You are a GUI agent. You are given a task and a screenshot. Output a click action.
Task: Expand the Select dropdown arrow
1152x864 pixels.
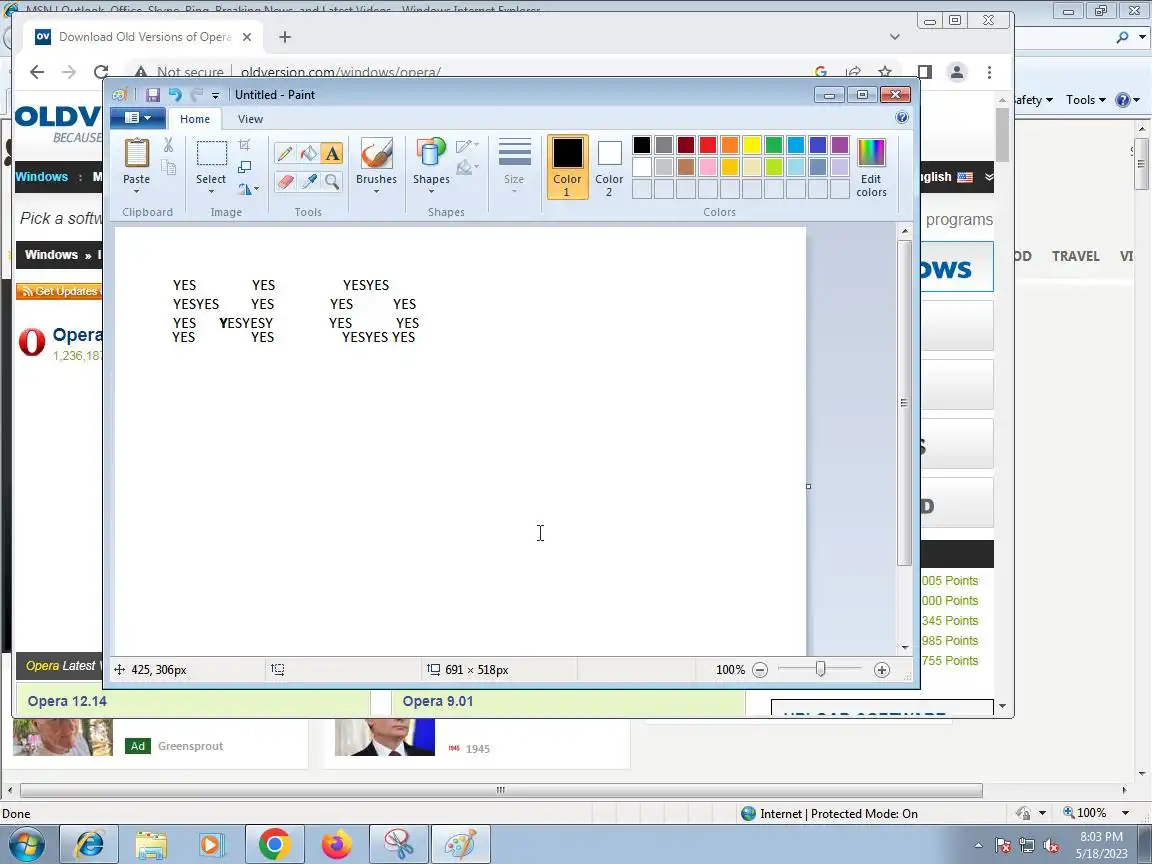211,192
